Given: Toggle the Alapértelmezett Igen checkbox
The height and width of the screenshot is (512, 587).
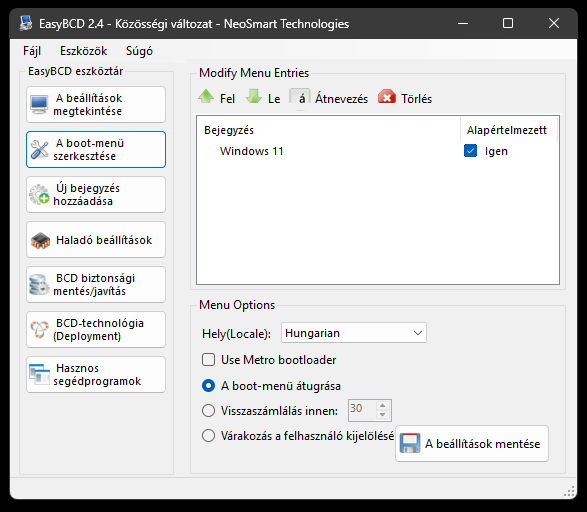Looking at the screenshot, I should pos(470,151).
